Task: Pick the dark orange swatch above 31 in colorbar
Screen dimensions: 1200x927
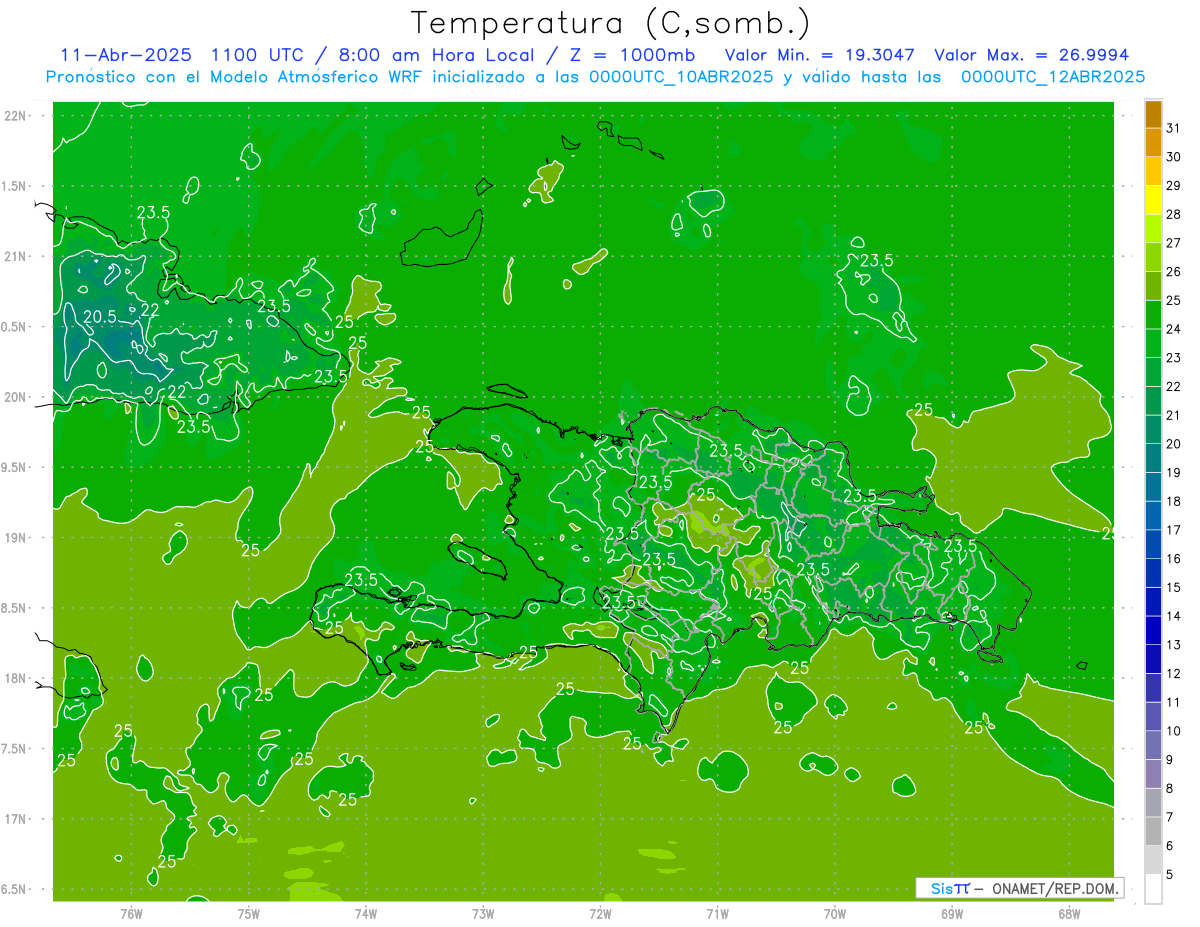Action: click(1153, 114)
